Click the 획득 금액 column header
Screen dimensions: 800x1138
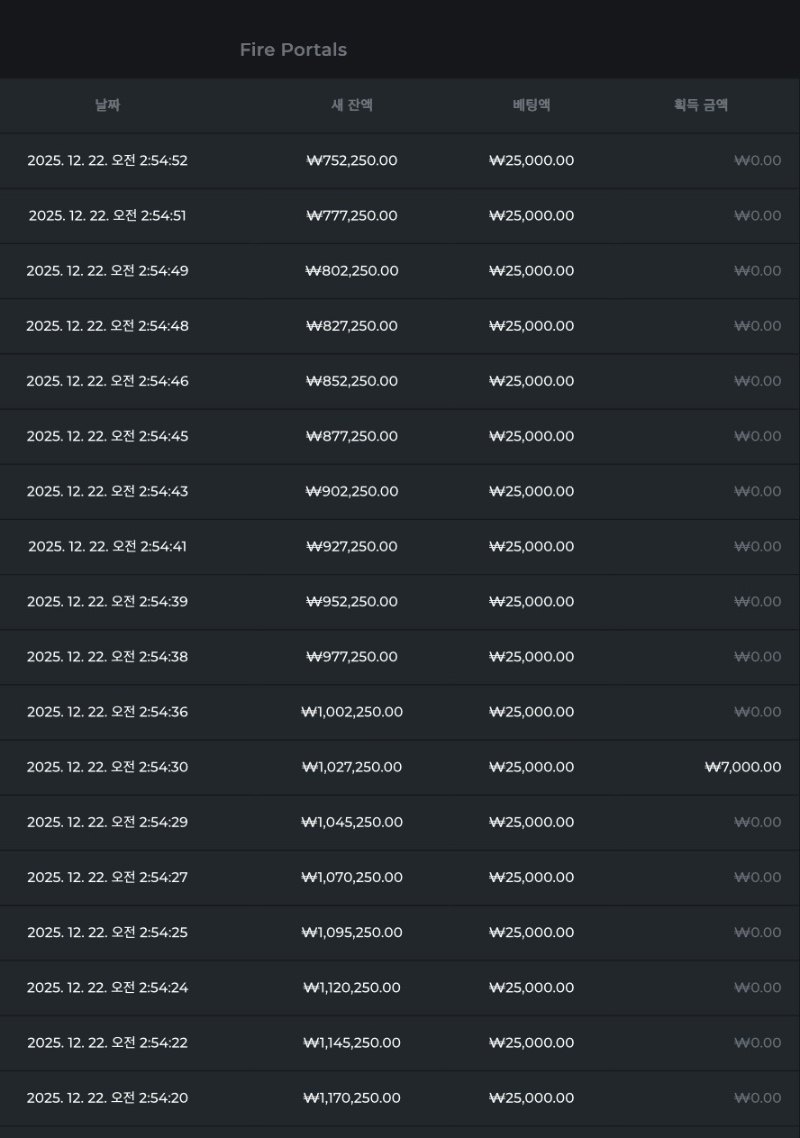point(701,105)
